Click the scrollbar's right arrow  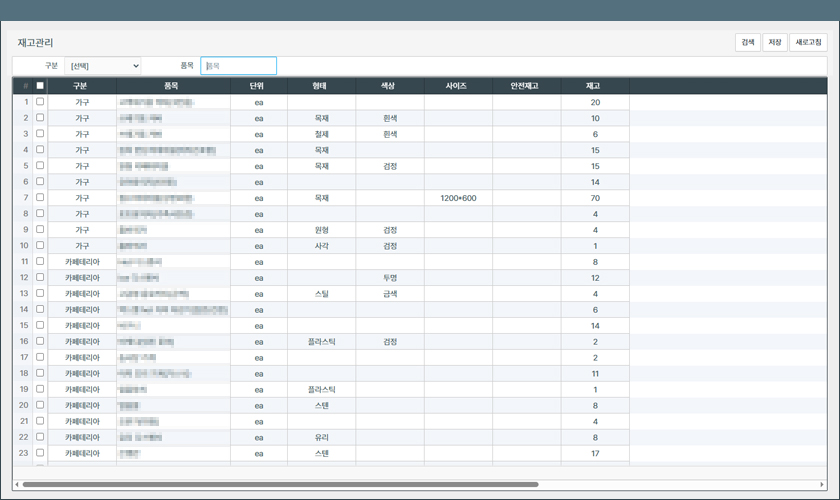pos(822,485)
